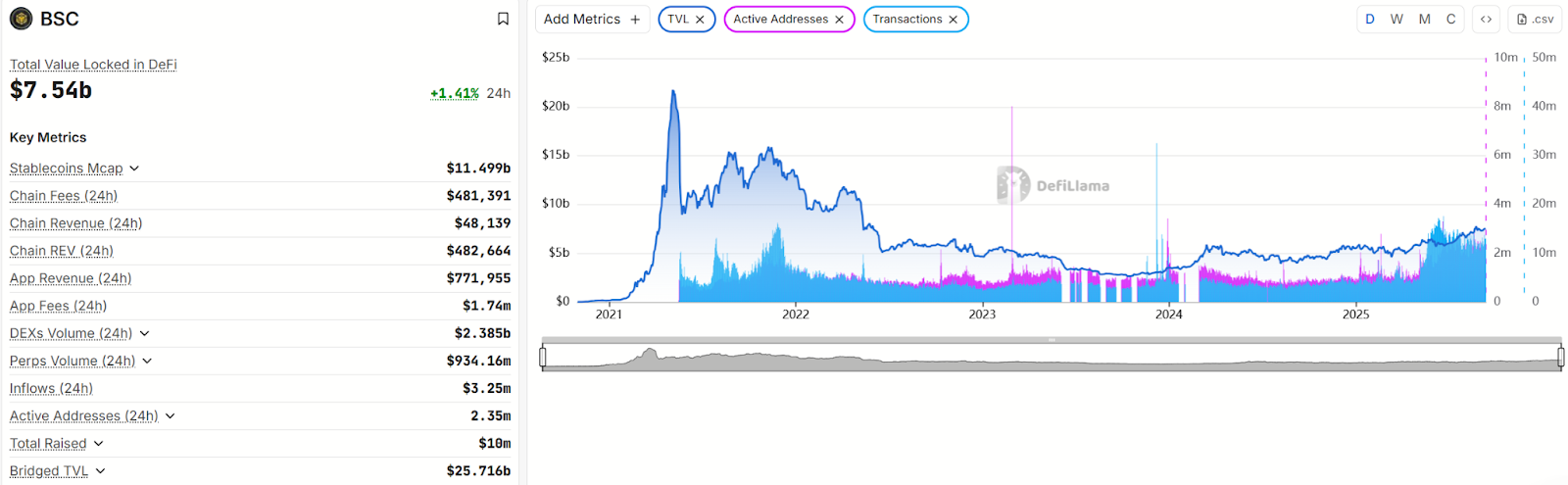Expand Perps Volume (24h) row
The height and width of the screenshot is (485, 1568).
147,361
